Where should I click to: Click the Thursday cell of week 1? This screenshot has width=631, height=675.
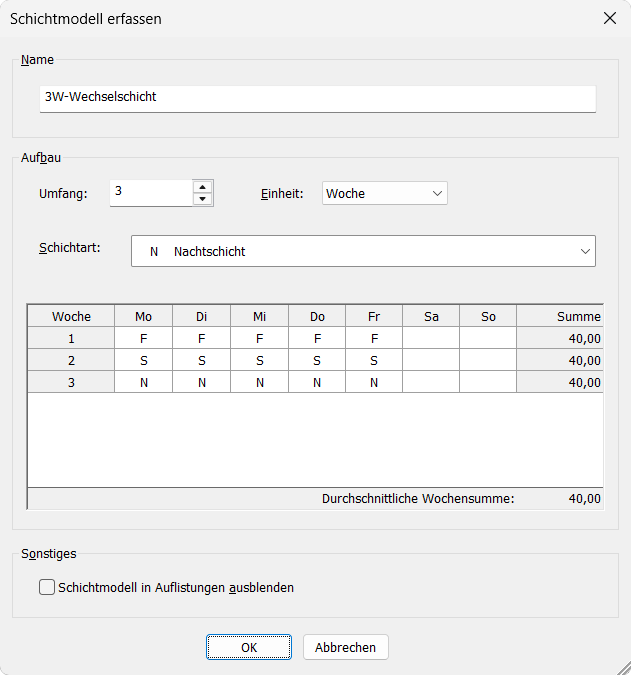coord(317,338)
